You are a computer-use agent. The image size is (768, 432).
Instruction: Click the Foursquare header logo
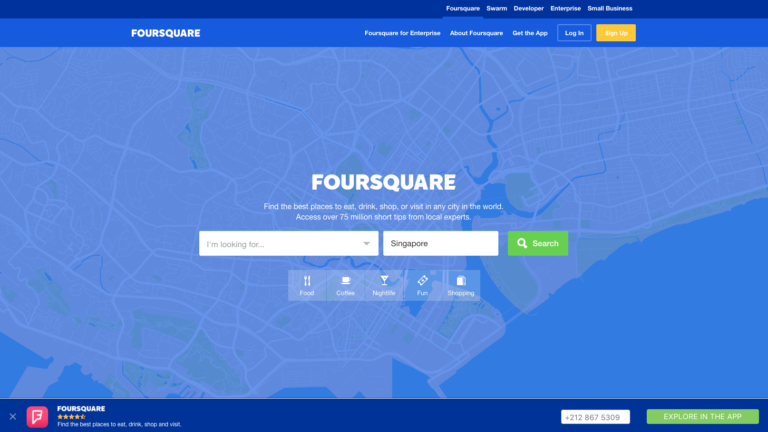tap(166, 33)
